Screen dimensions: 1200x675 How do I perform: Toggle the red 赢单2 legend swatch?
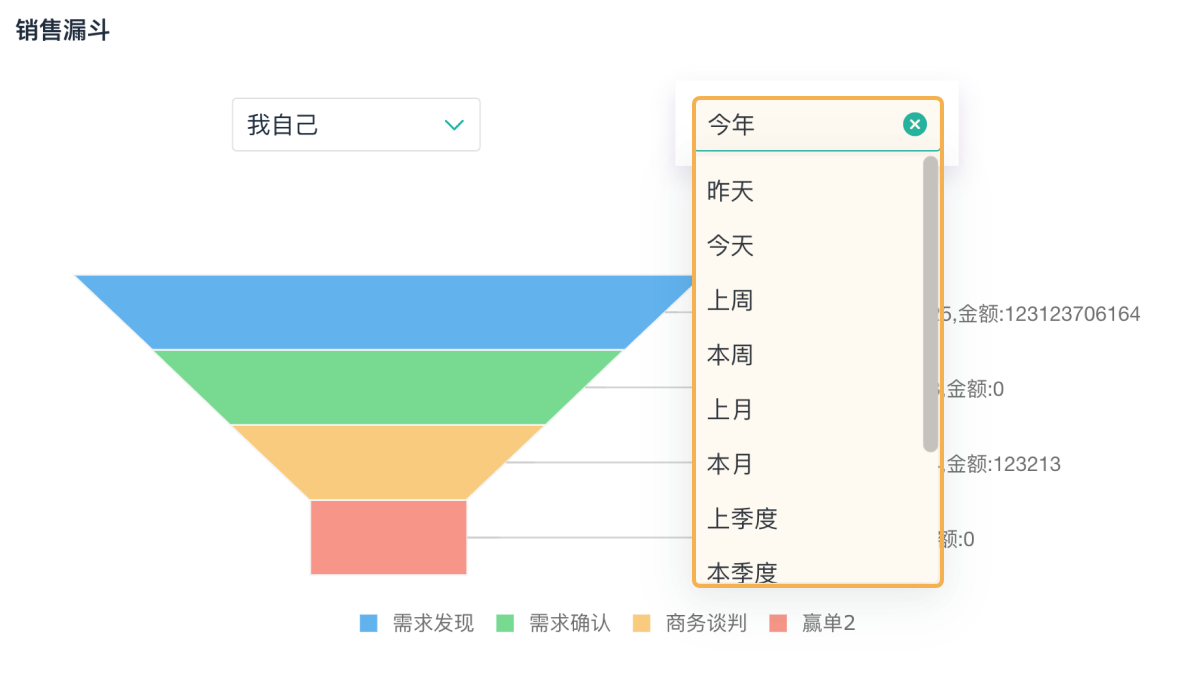(x=779, y=624)
